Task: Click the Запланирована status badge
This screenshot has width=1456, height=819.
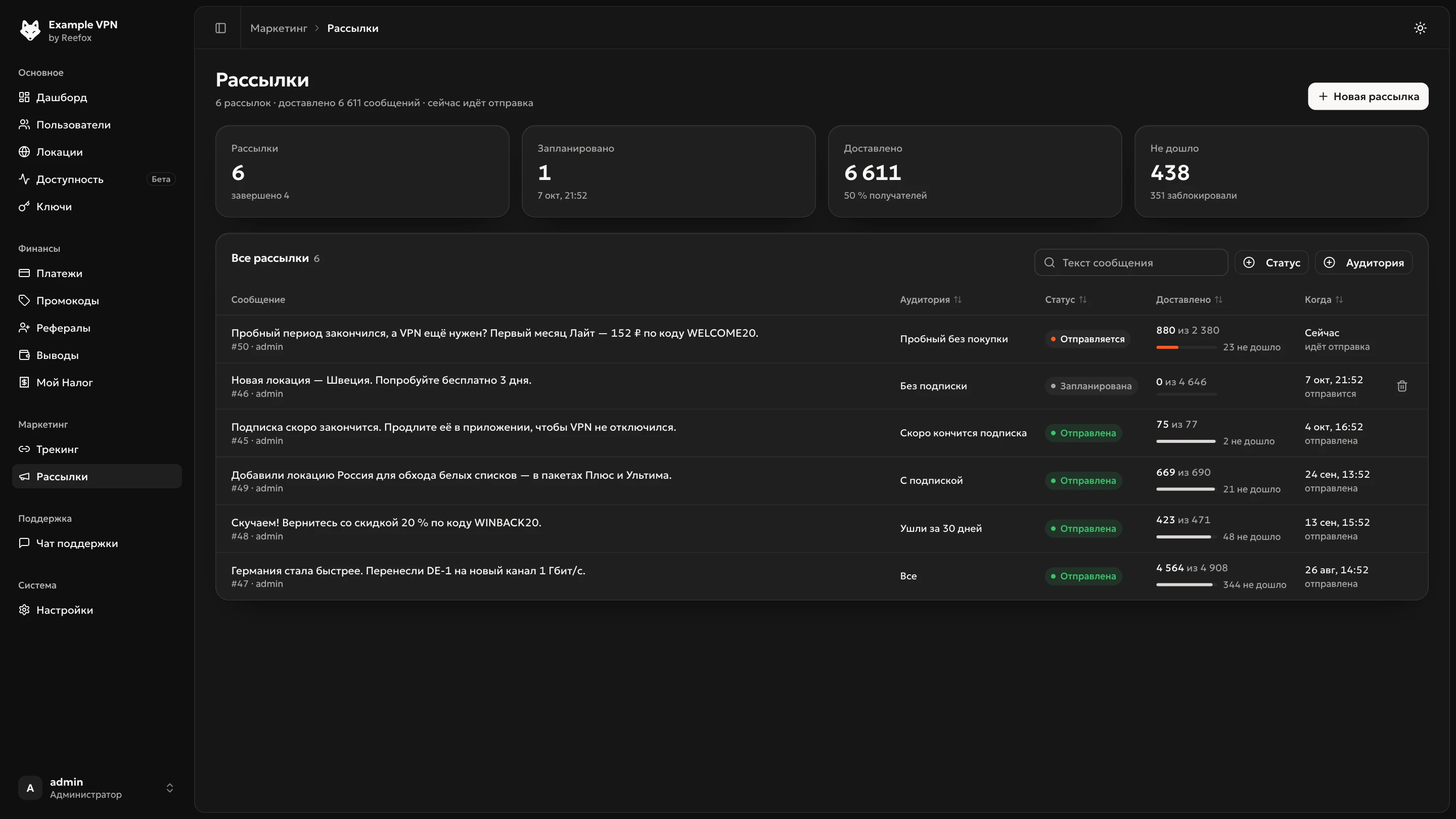Action: pos(1091,386)
